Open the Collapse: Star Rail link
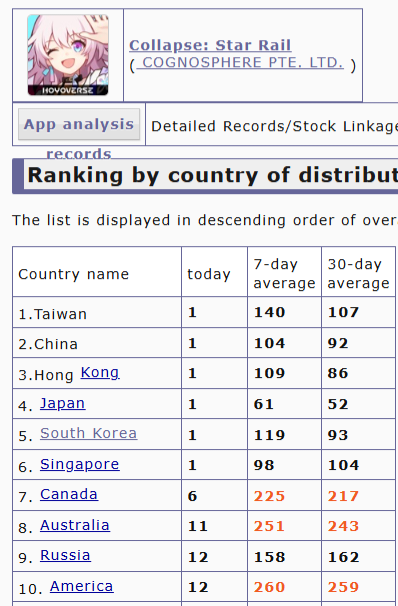 pyautogui.click(x=210, y=45)
